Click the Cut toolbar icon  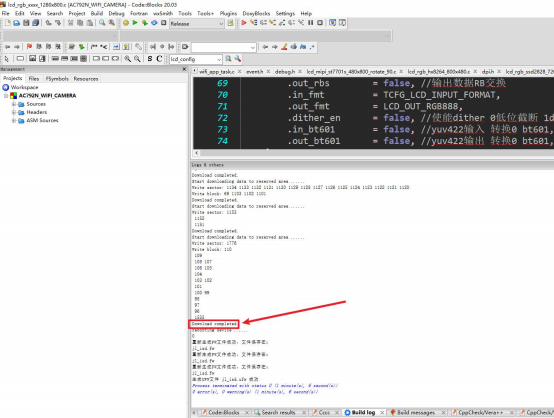coord(71,23)
